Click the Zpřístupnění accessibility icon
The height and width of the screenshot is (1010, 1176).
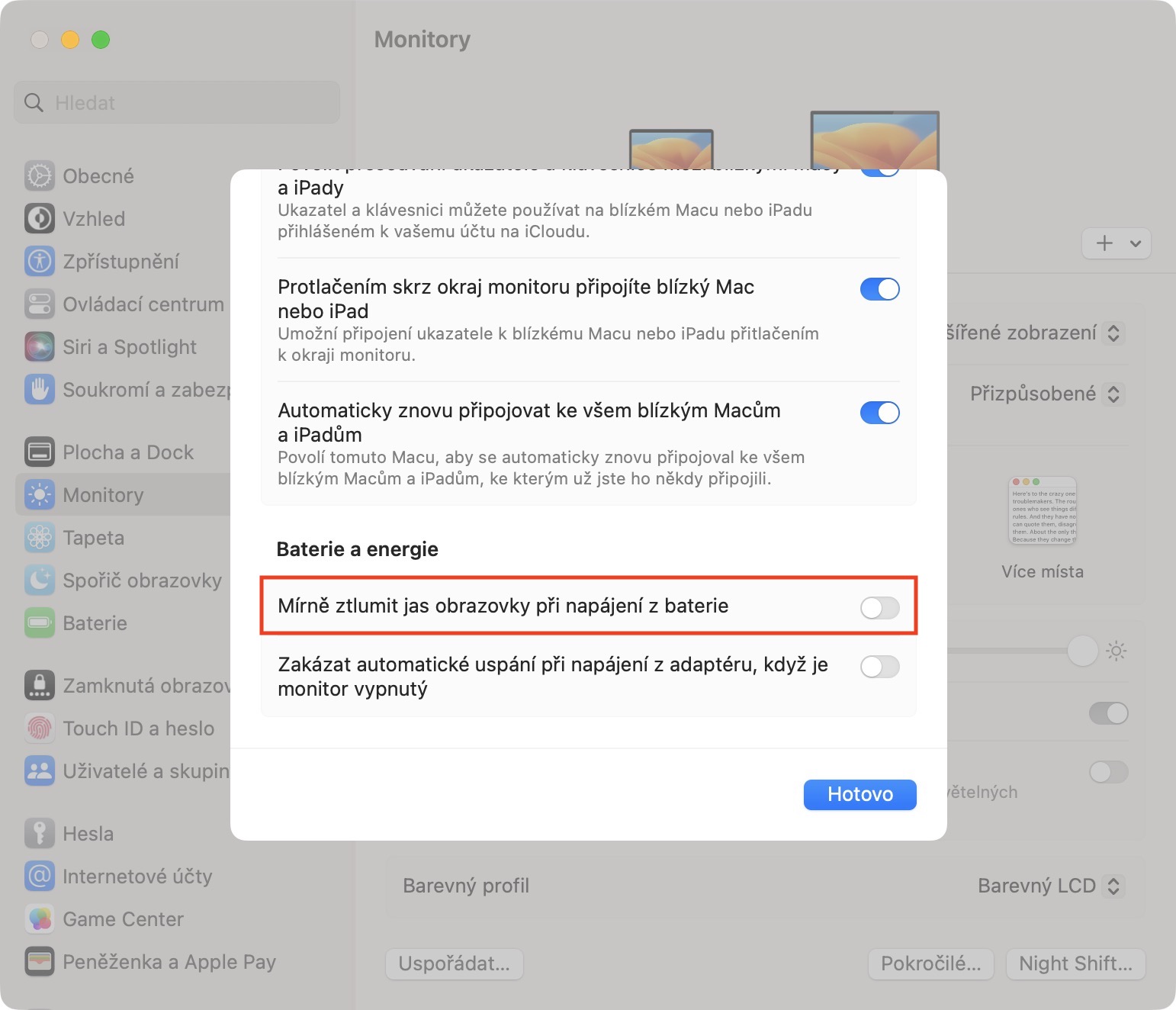[40, 262]
